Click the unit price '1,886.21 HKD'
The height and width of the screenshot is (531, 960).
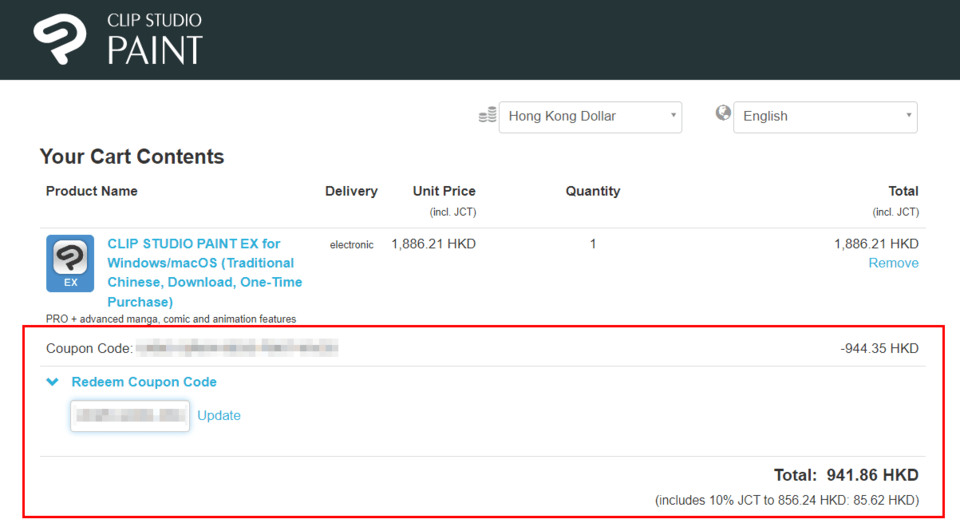tap(433, 244)
